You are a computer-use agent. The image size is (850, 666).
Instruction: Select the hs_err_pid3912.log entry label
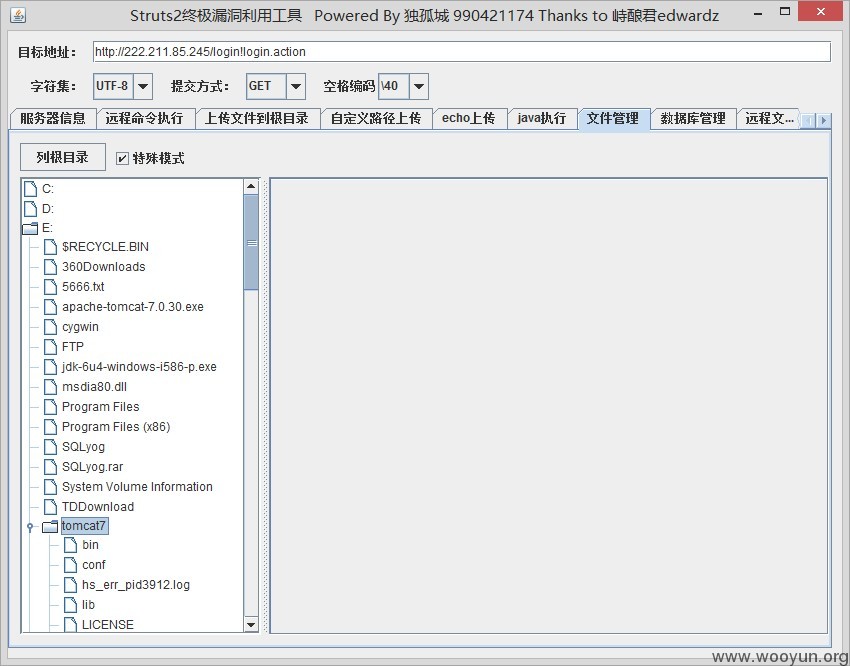(x=136, y=585)
